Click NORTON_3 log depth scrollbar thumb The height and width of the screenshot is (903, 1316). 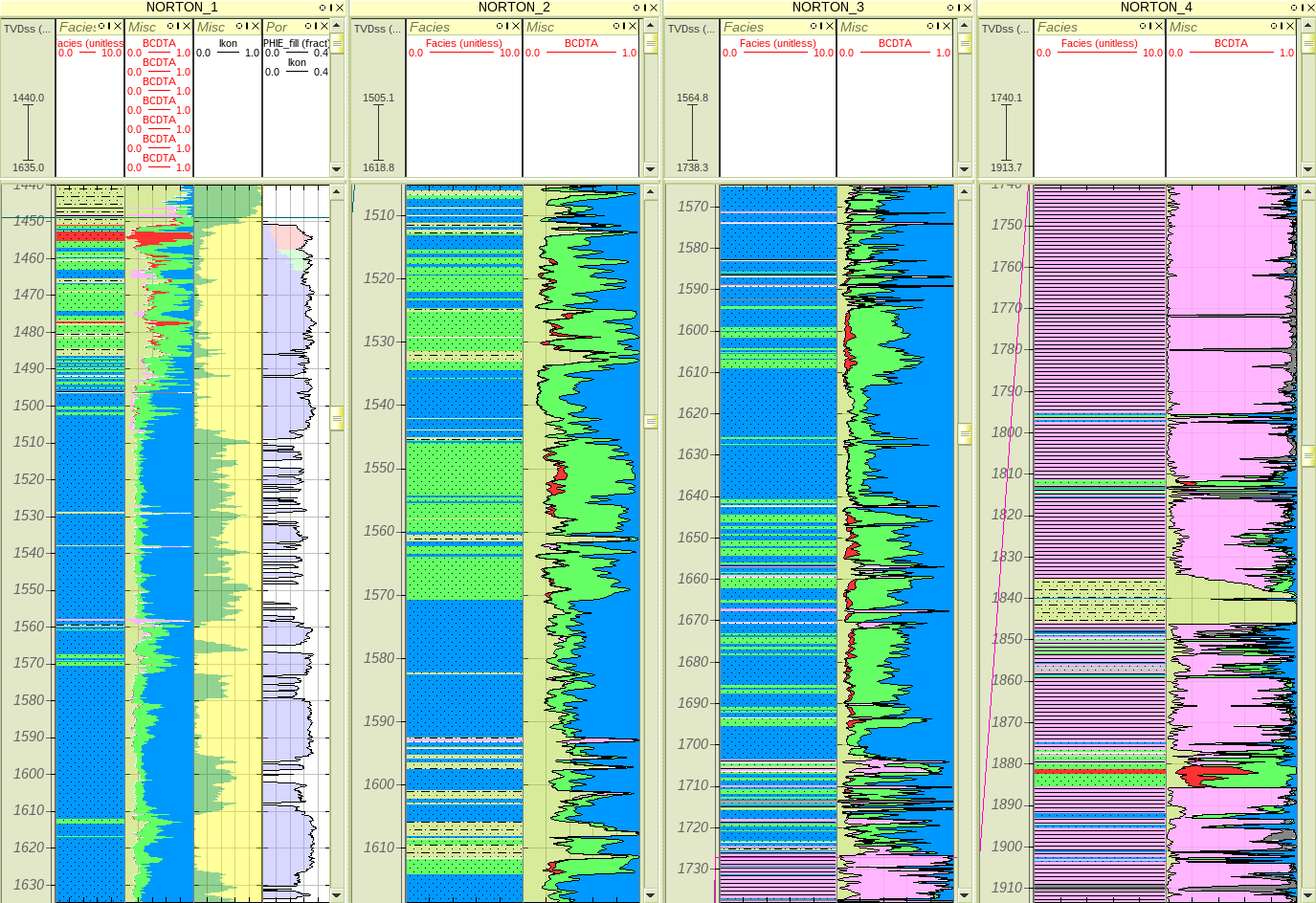tap(965, 434)
